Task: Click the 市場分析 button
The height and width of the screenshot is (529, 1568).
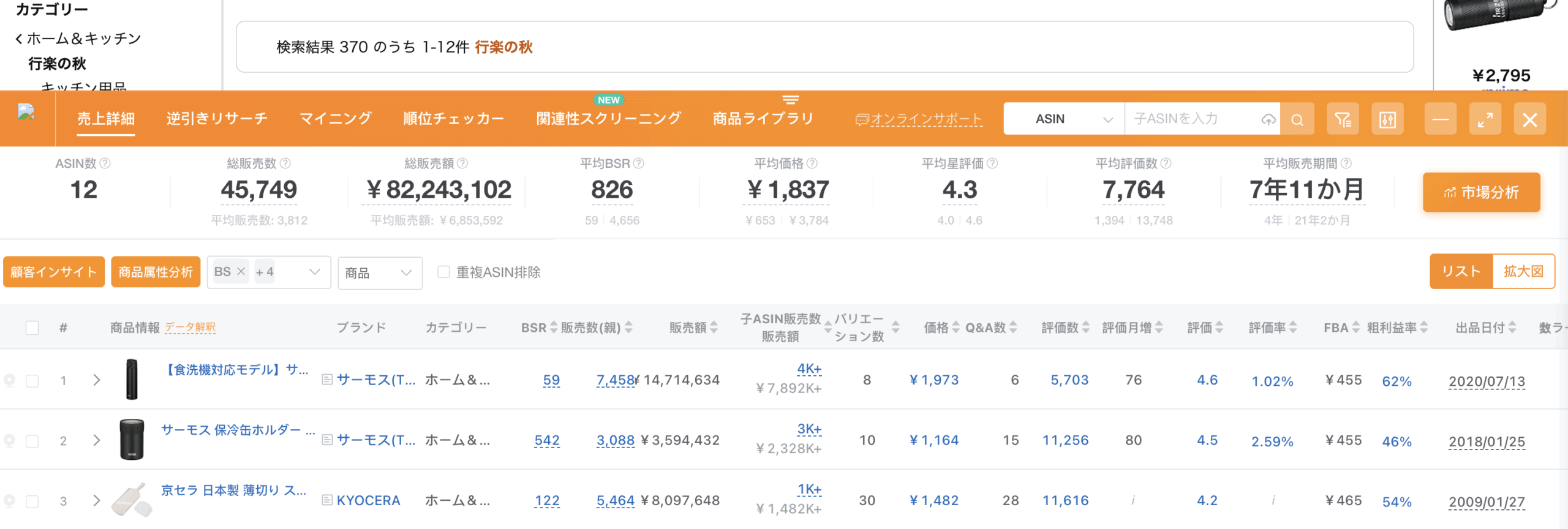Action: (x=1481, y=193)
